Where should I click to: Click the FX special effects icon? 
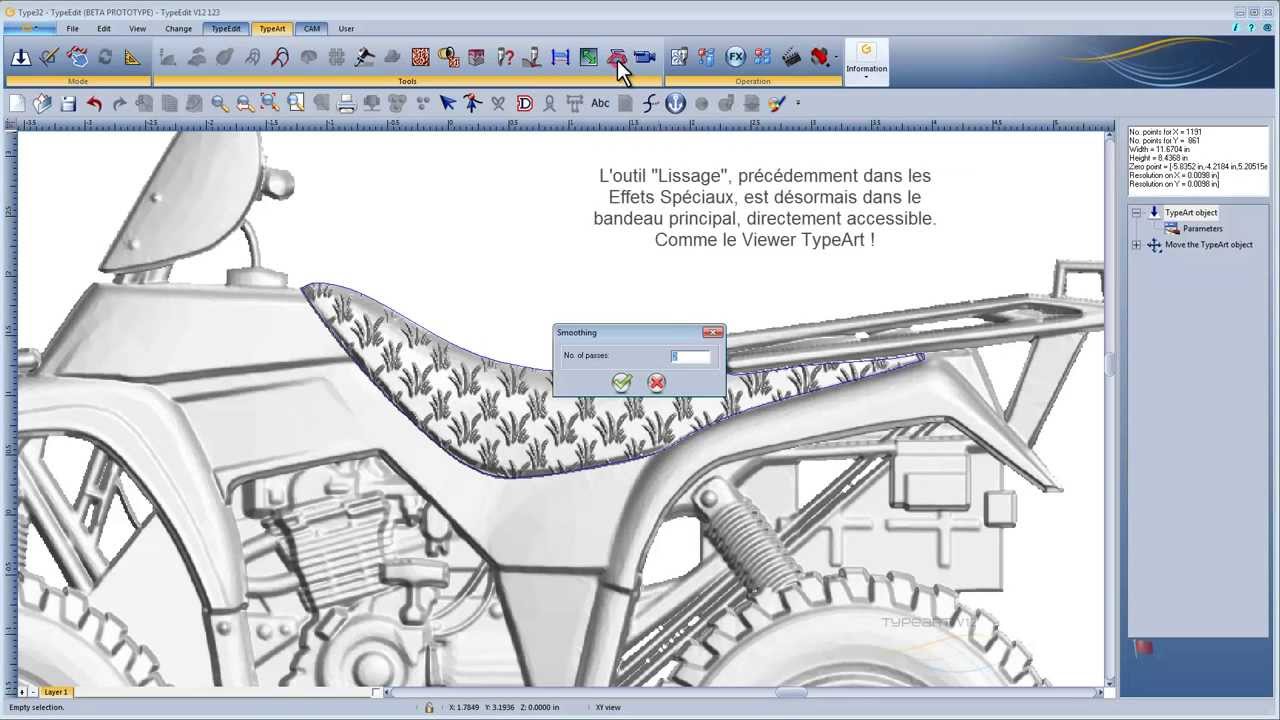click(x=736, y=57)
